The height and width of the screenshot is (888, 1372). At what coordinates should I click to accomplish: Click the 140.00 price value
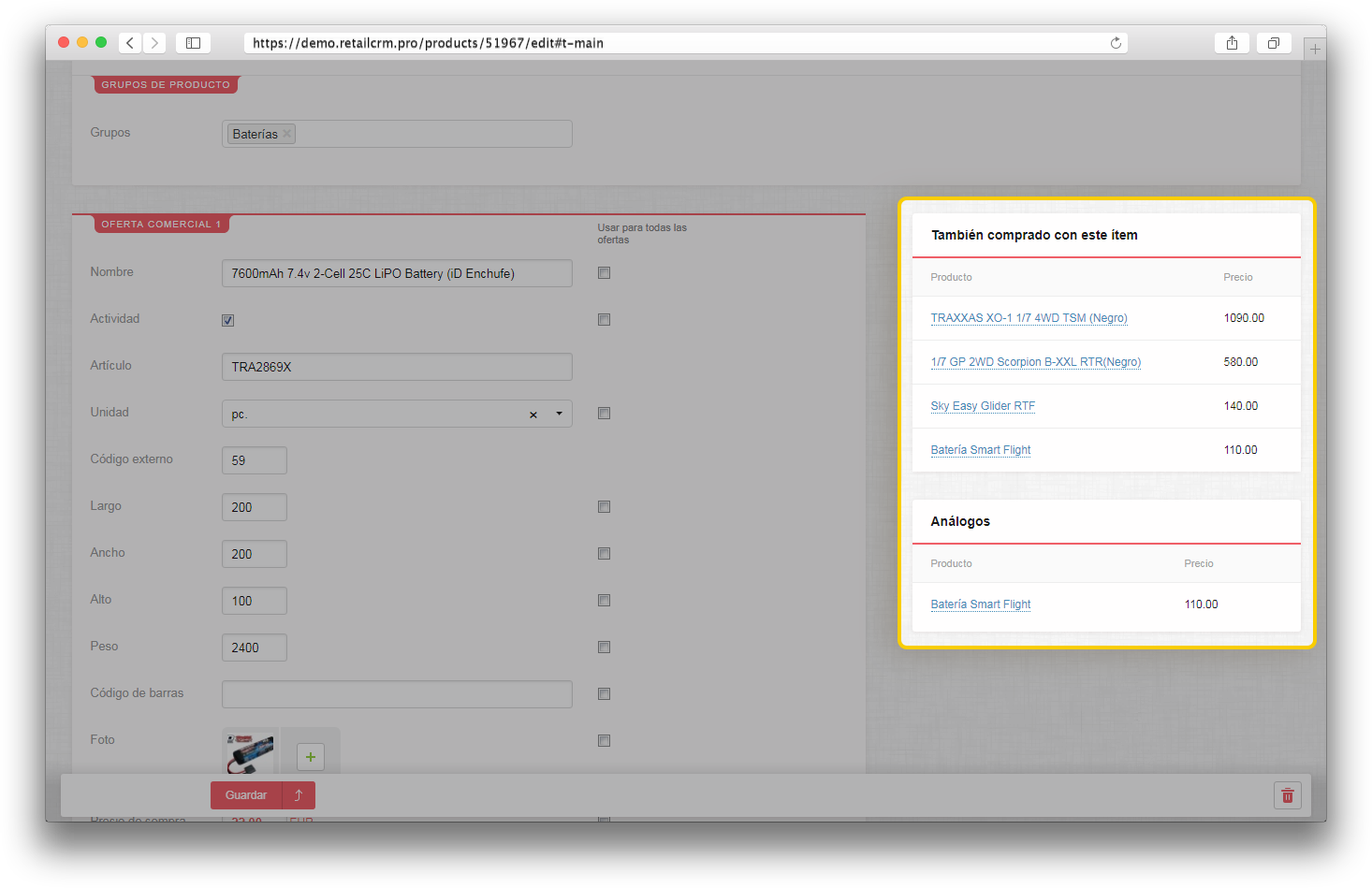(x=1241, y=406)
